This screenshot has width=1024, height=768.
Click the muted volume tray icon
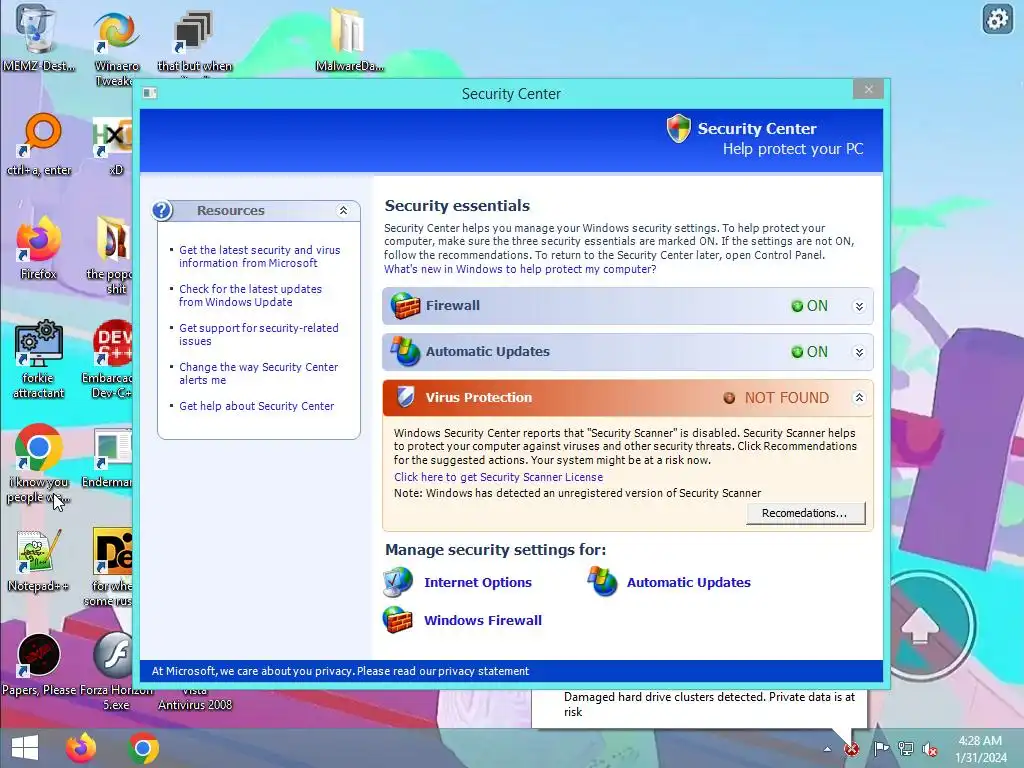[929, 749]
